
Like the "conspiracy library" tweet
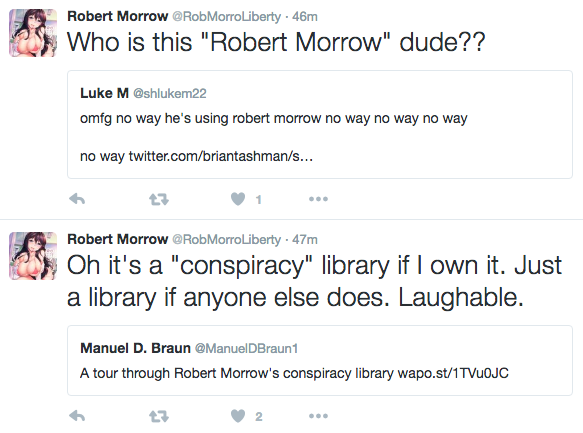[x=238, y=416]
